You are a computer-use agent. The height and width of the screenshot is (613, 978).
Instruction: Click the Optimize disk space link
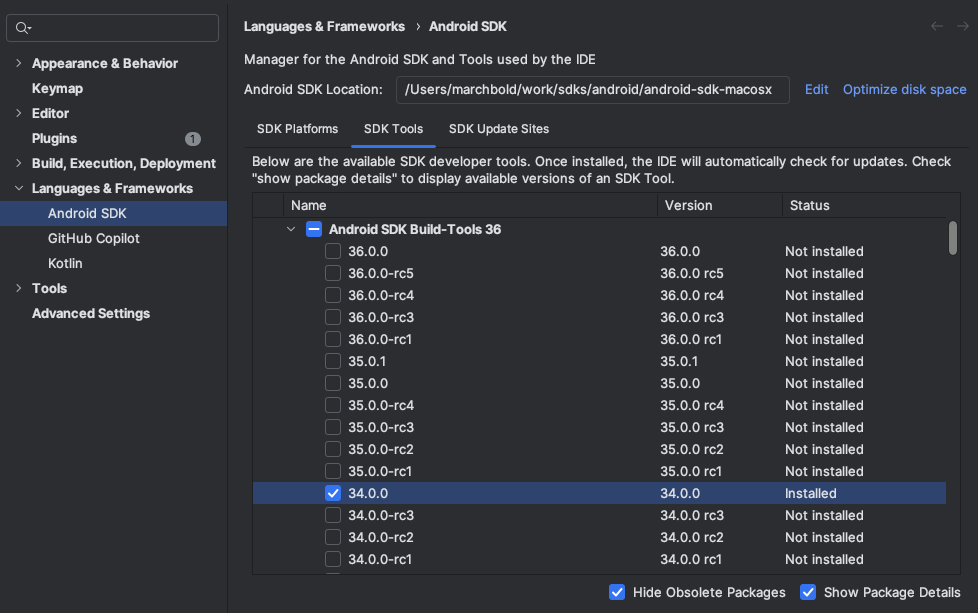point(904,89)
